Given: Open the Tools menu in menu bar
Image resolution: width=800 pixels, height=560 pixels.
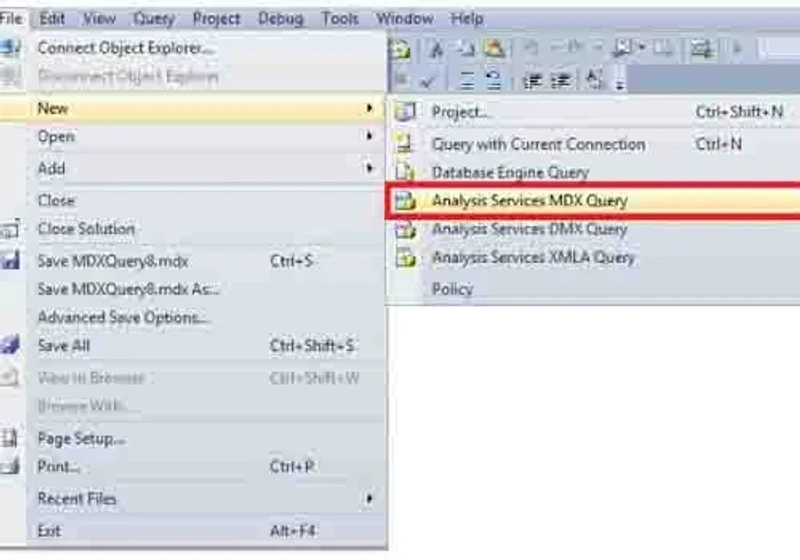Looking at the screenshot, I should click(x=340, y=19).
